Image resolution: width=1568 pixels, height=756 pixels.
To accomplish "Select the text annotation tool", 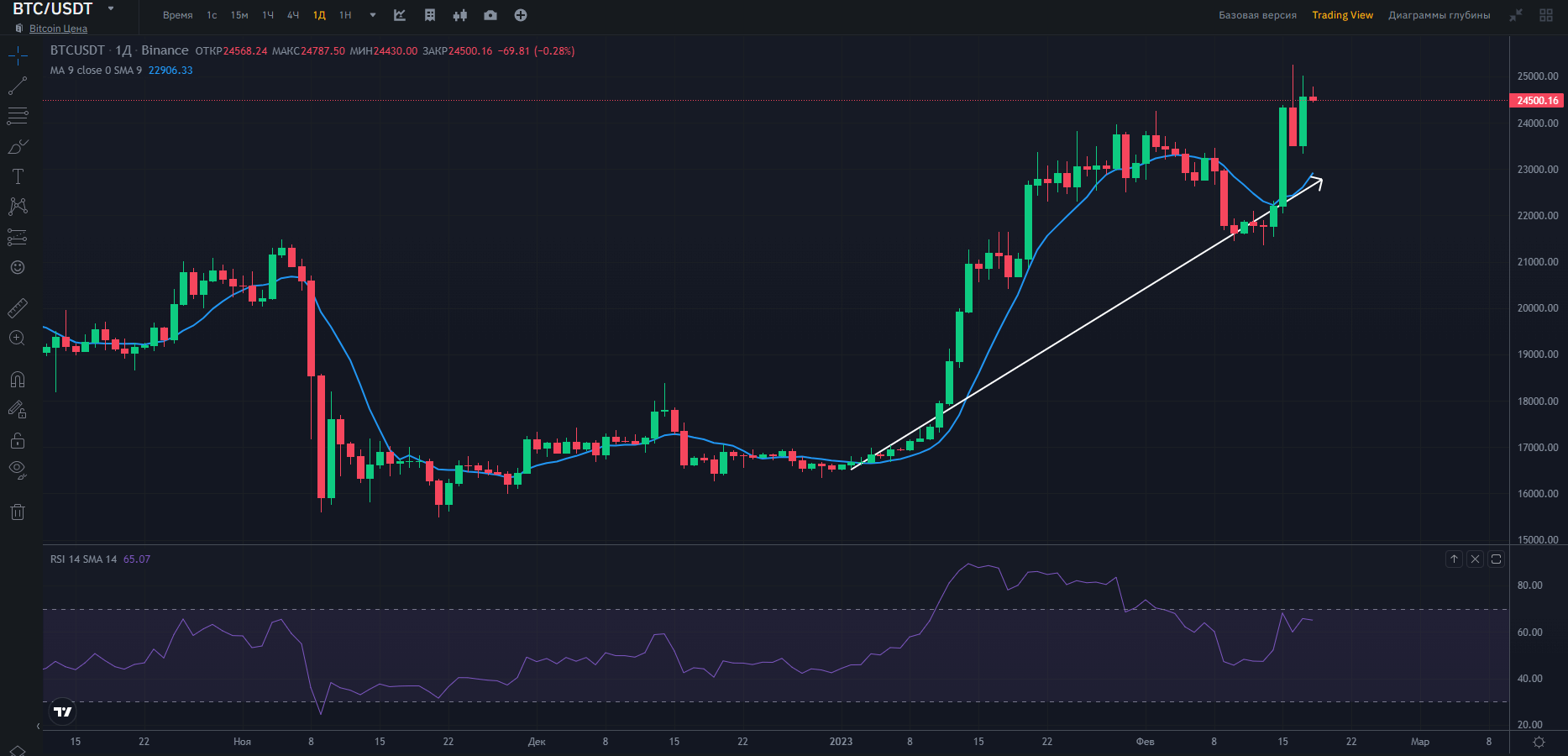I will 18,176.
